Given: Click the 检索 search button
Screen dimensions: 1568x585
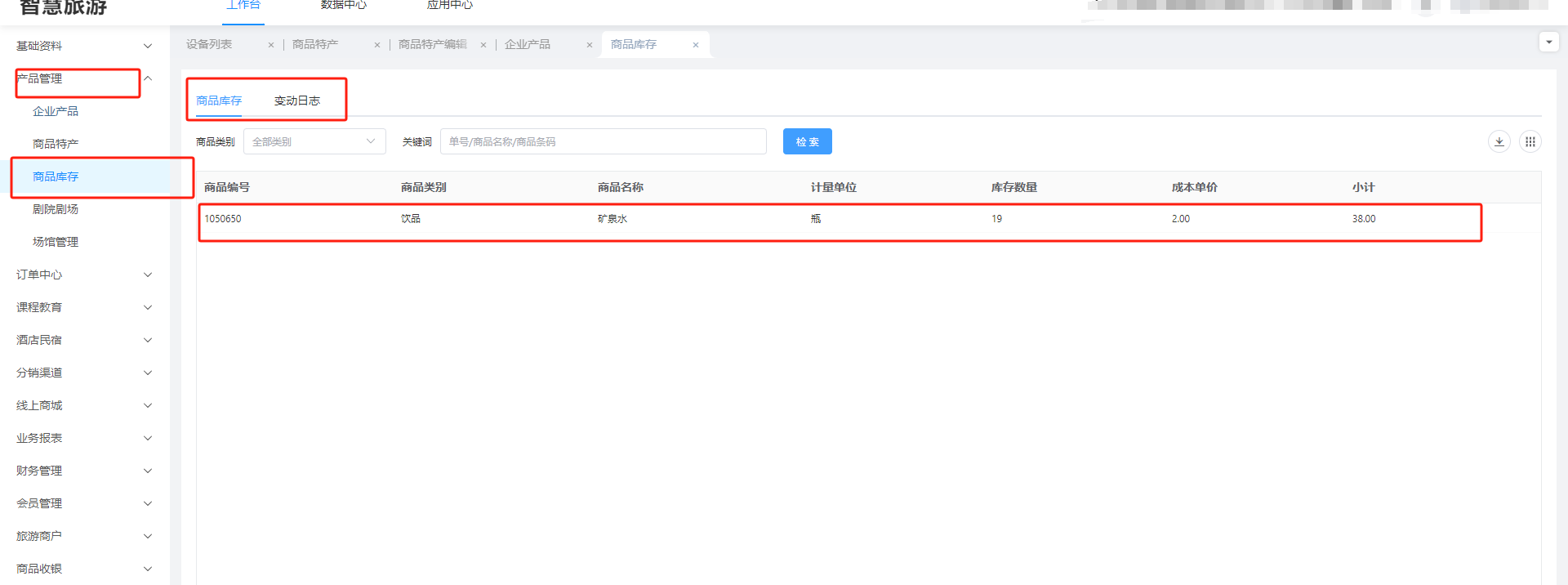Looking at the screenshot, I should click(x=807, y=141).
